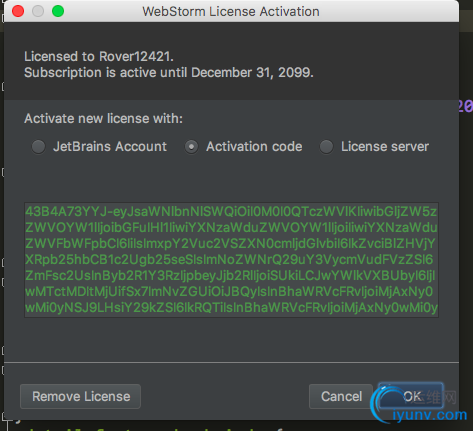Click the WebStorm License Activation title bar
The image size is (473, 431).
(x=231, y=11)
